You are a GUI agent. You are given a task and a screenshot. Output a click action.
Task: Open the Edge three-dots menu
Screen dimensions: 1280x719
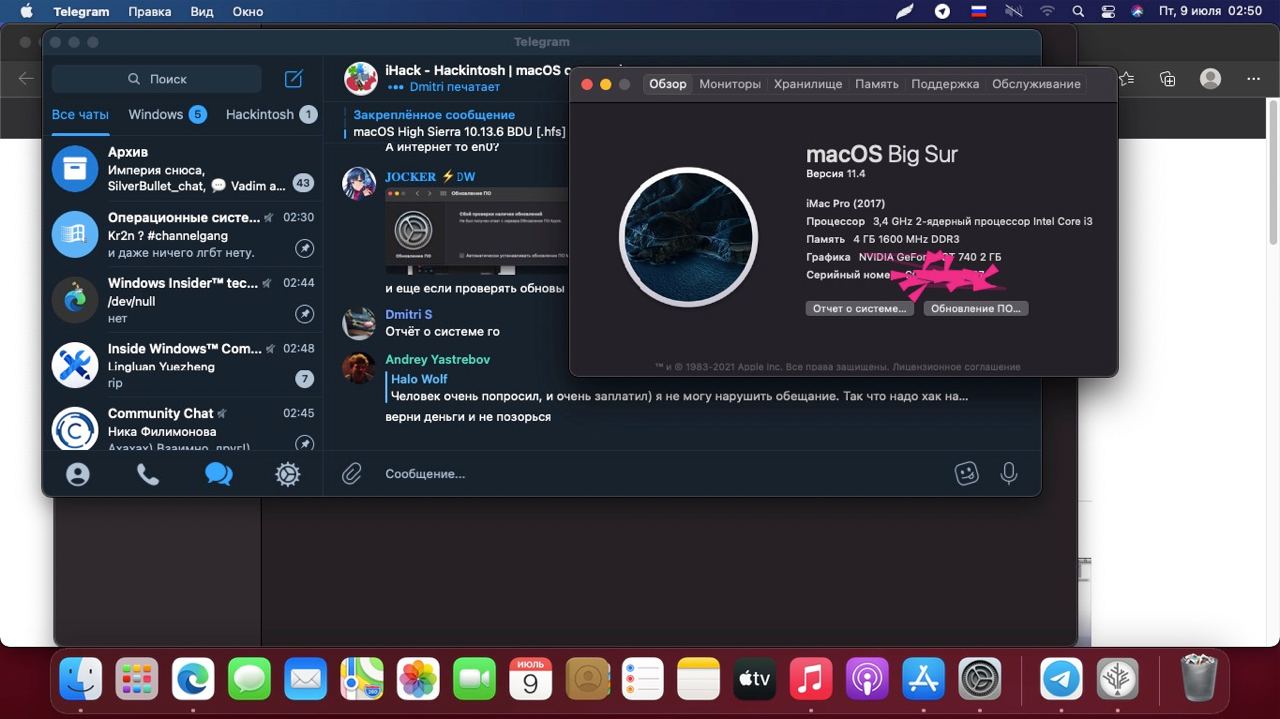(x=1254, y=79)
